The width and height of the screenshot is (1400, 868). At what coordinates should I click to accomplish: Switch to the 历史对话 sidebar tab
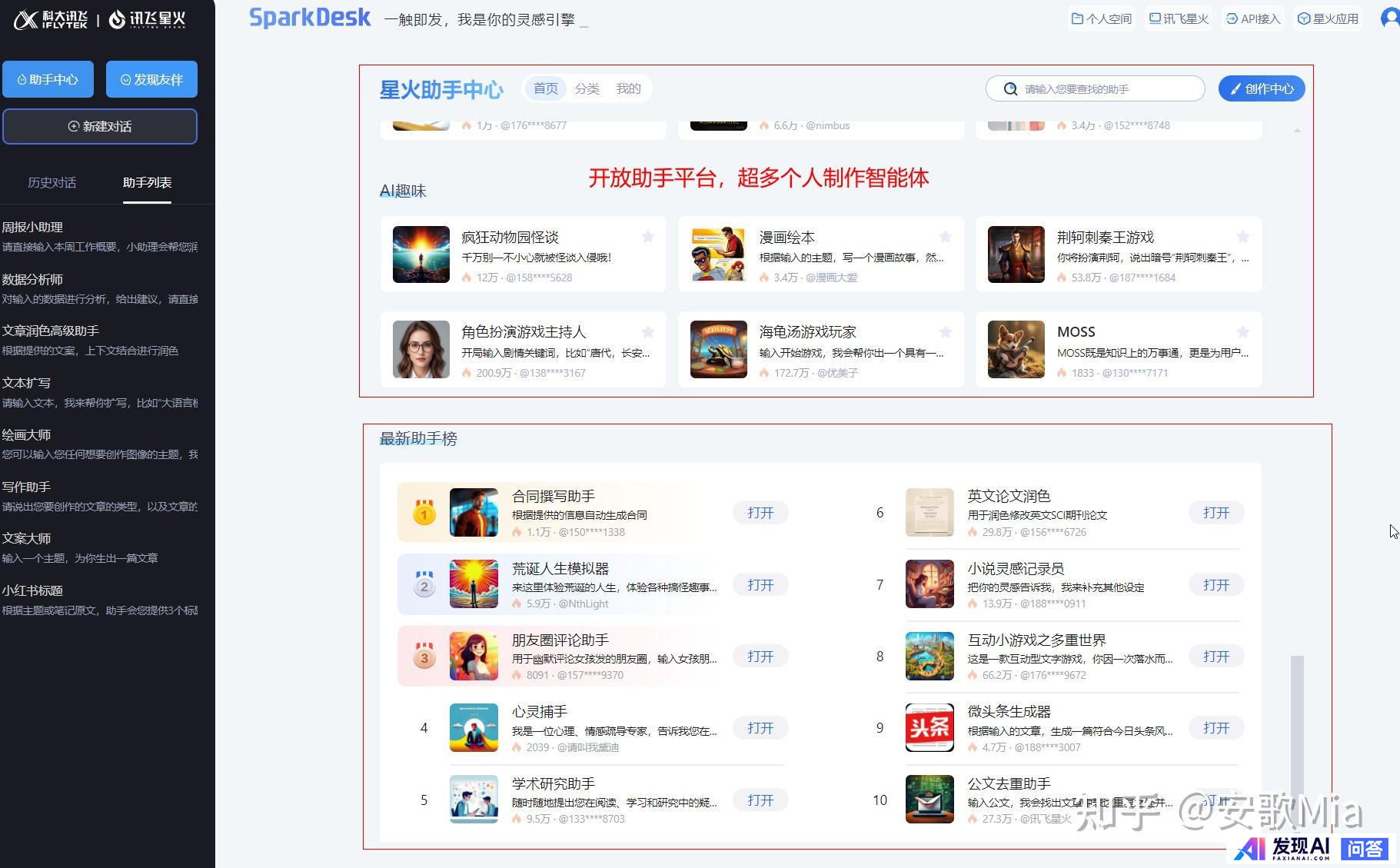pos(52,182)
